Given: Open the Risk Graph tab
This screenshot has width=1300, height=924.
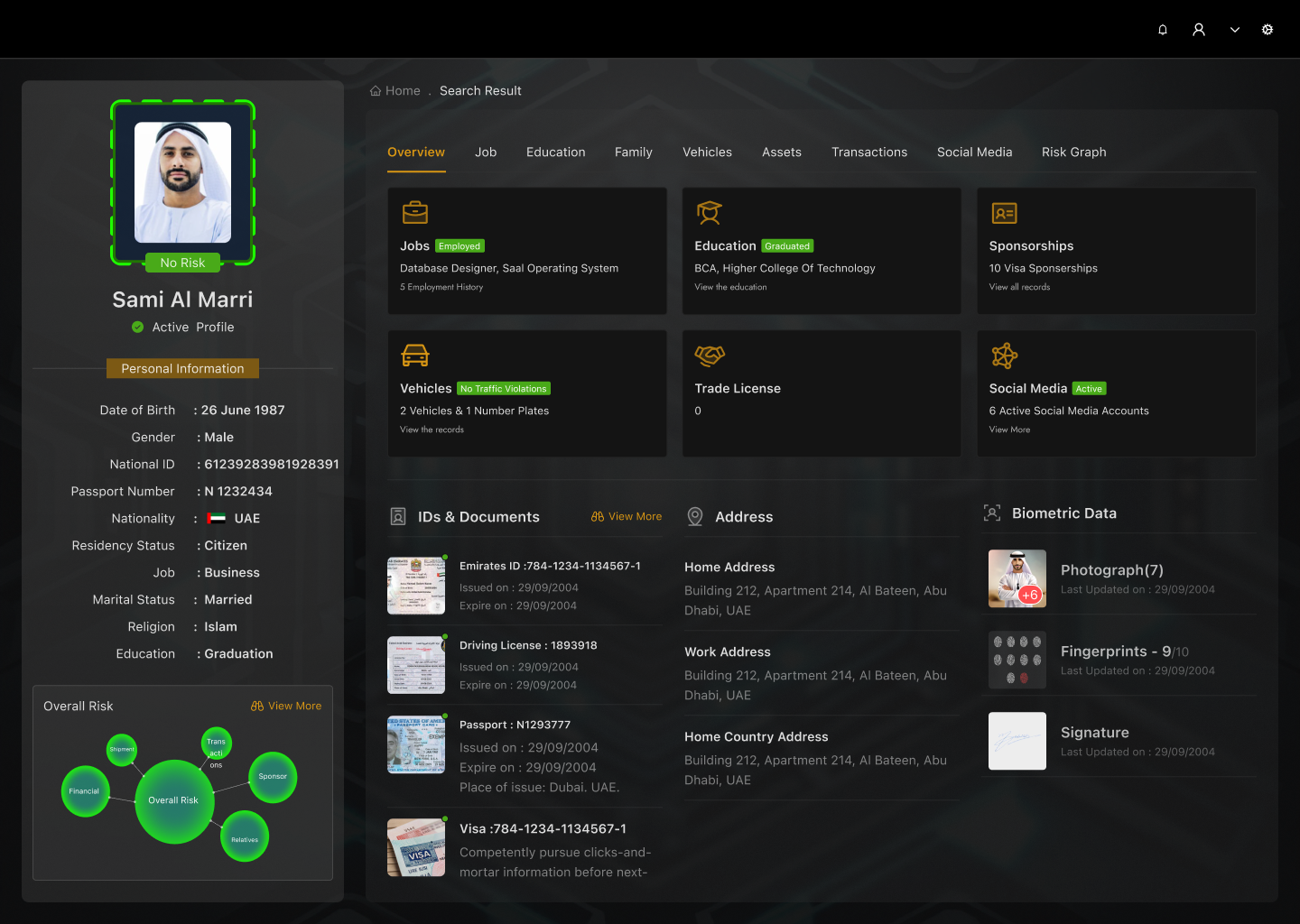Looking at the screenshot, I should pyautogui.click(x=1073, y=152).
